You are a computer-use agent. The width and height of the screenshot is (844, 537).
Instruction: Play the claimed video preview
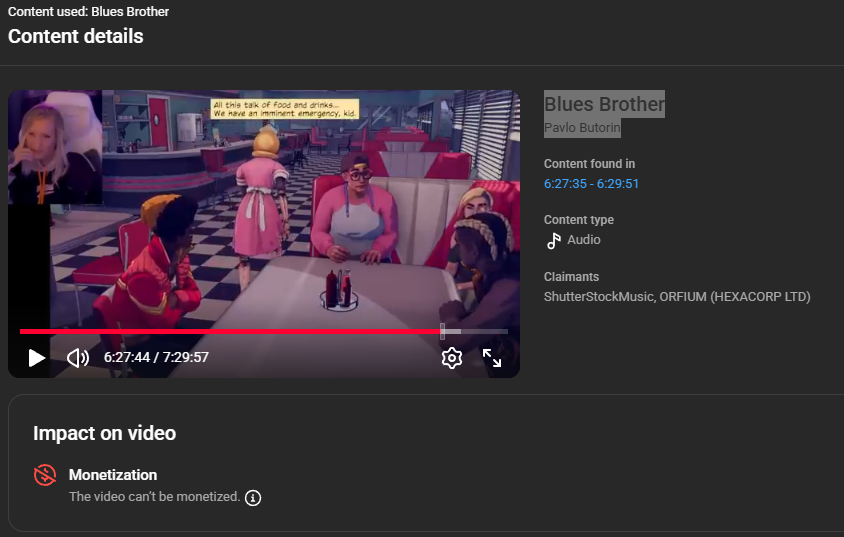(x=37, y=358)
